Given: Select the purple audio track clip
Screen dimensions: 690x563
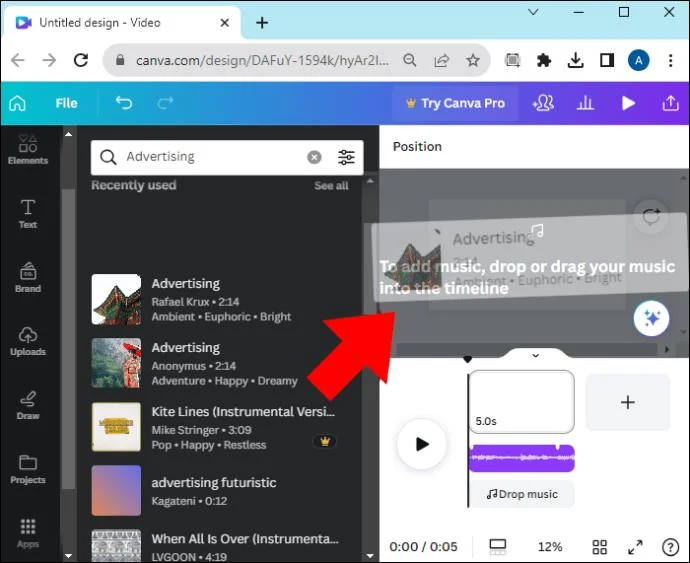Looking at the screenshot, I should point(521,458).
